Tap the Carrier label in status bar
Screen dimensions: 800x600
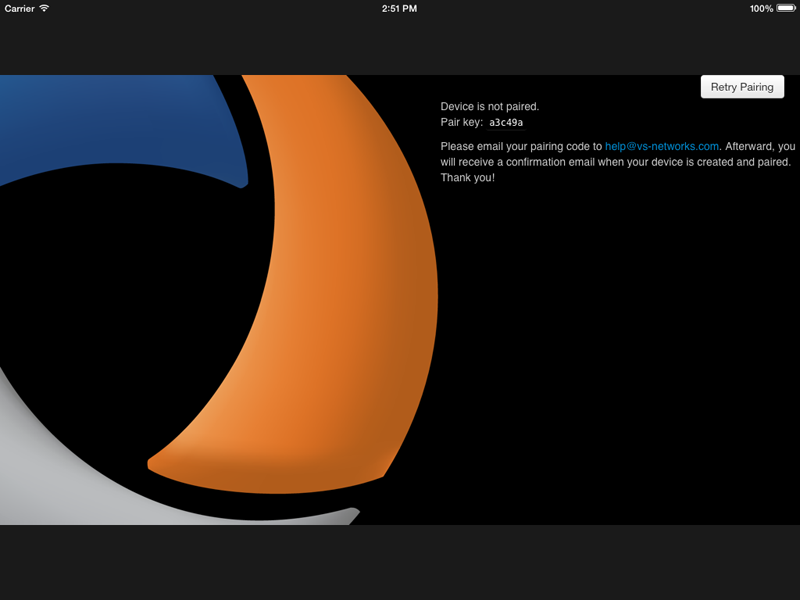[x=19, y=9]
